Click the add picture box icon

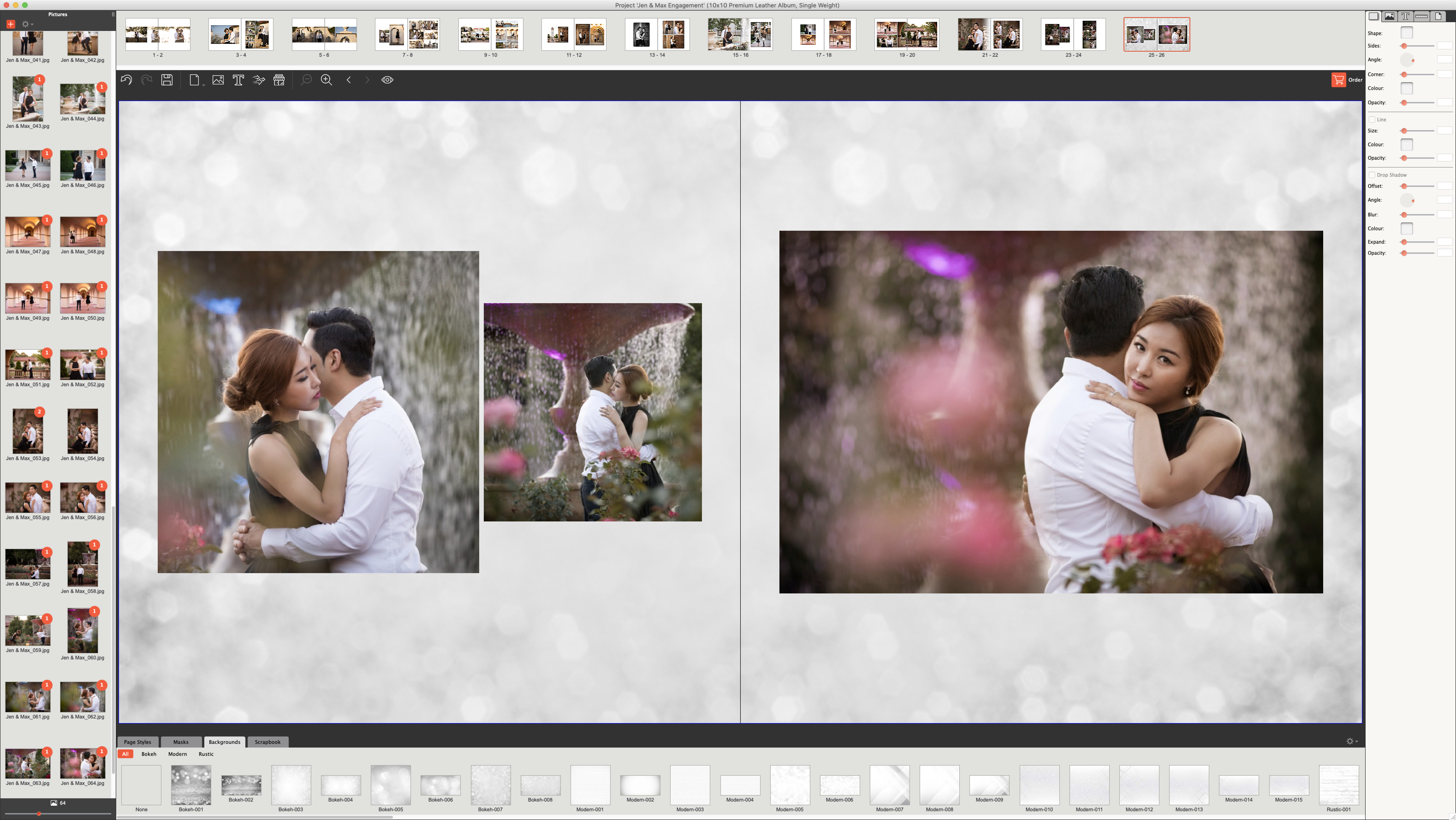[218, 80]
